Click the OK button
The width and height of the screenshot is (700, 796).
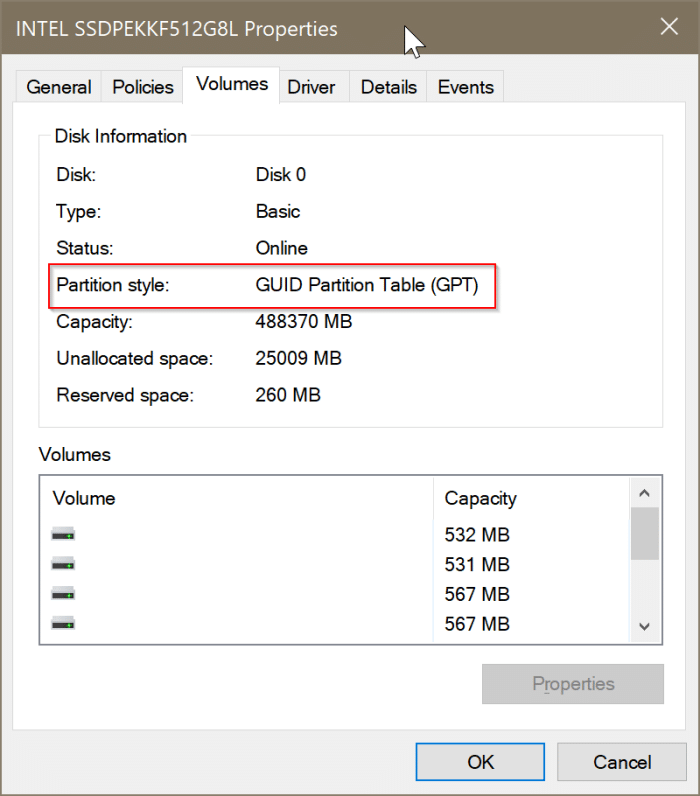point(480,762)
